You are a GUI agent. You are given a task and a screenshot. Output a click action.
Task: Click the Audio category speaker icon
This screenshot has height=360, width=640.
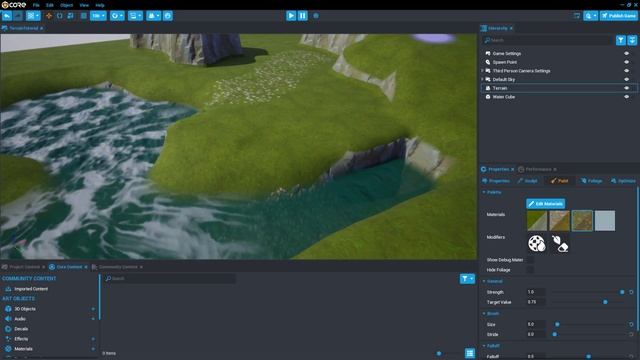[8, 319]
